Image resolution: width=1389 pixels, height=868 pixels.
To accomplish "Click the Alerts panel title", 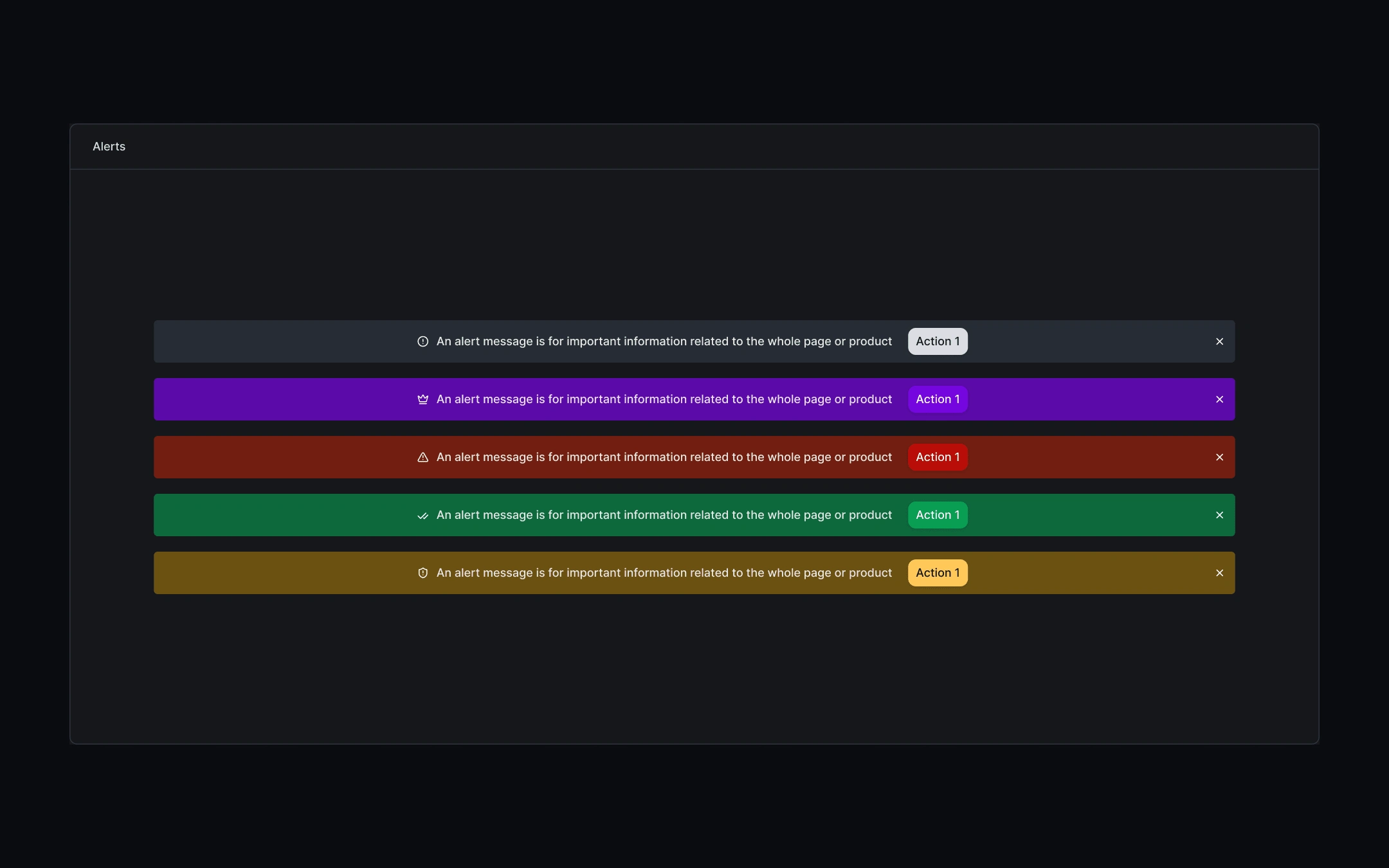I will click(x=109, y=147).
